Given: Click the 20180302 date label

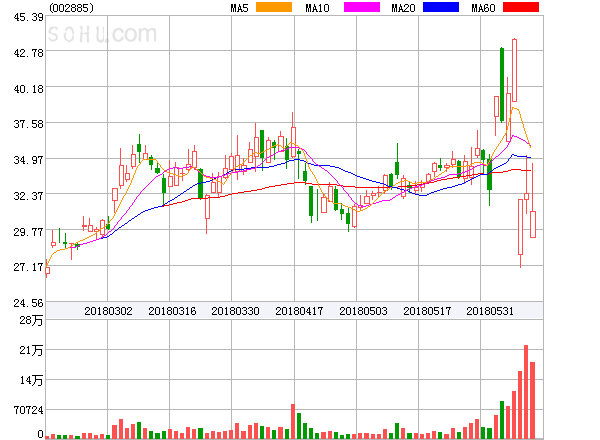Looking at the screenshot, I should point(108,311).
